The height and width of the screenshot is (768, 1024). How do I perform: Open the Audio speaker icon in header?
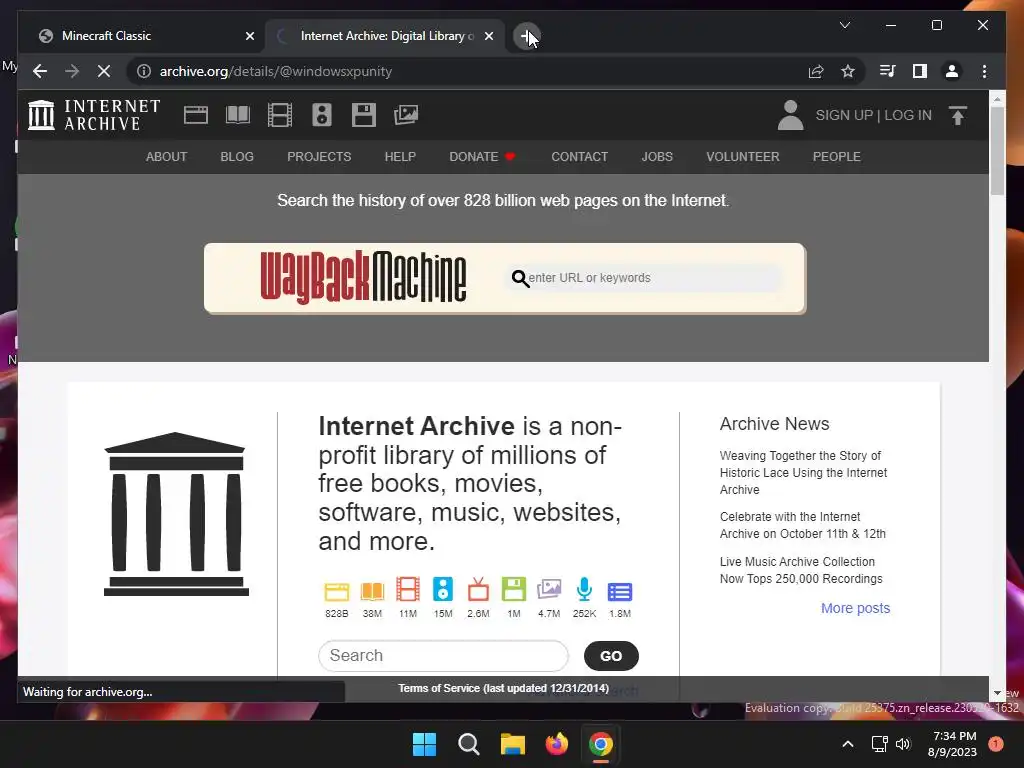(x=321, y=115)
